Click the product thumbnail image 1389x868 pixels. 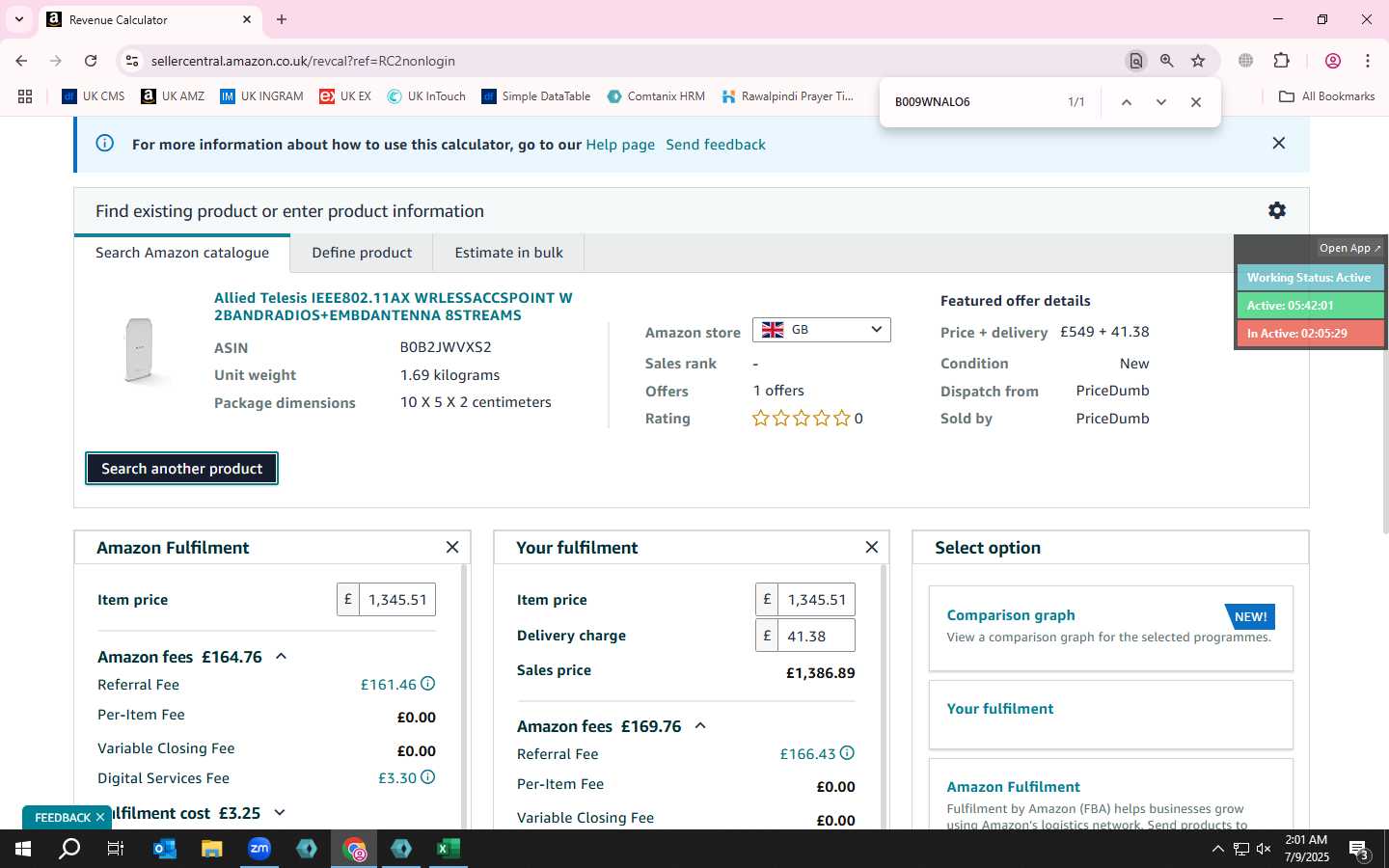139,350
